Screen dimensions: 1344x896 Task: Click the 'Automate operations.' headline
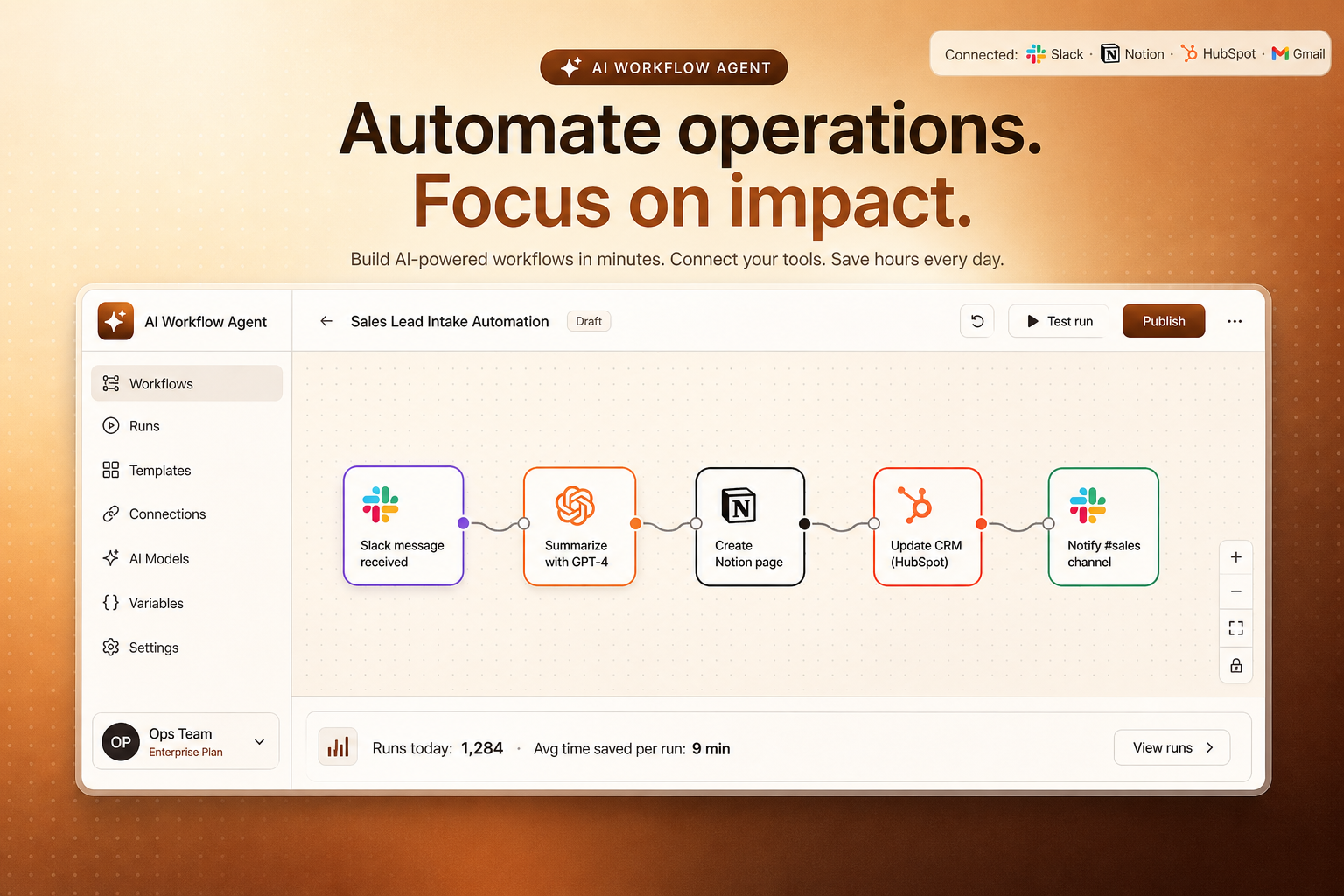coord(691,129)
